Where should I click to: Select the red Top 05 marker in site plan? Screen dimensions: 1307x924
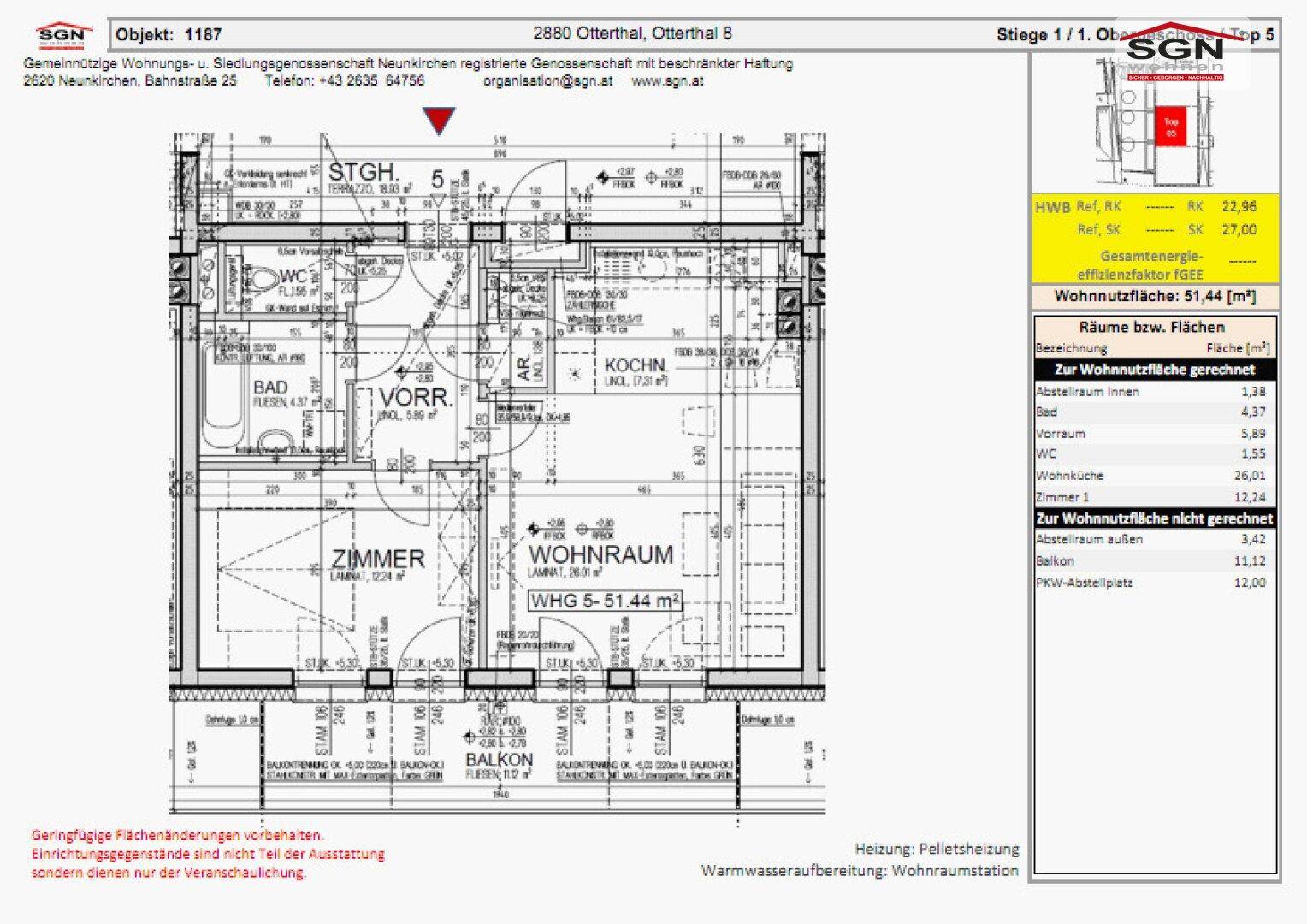1171,127
